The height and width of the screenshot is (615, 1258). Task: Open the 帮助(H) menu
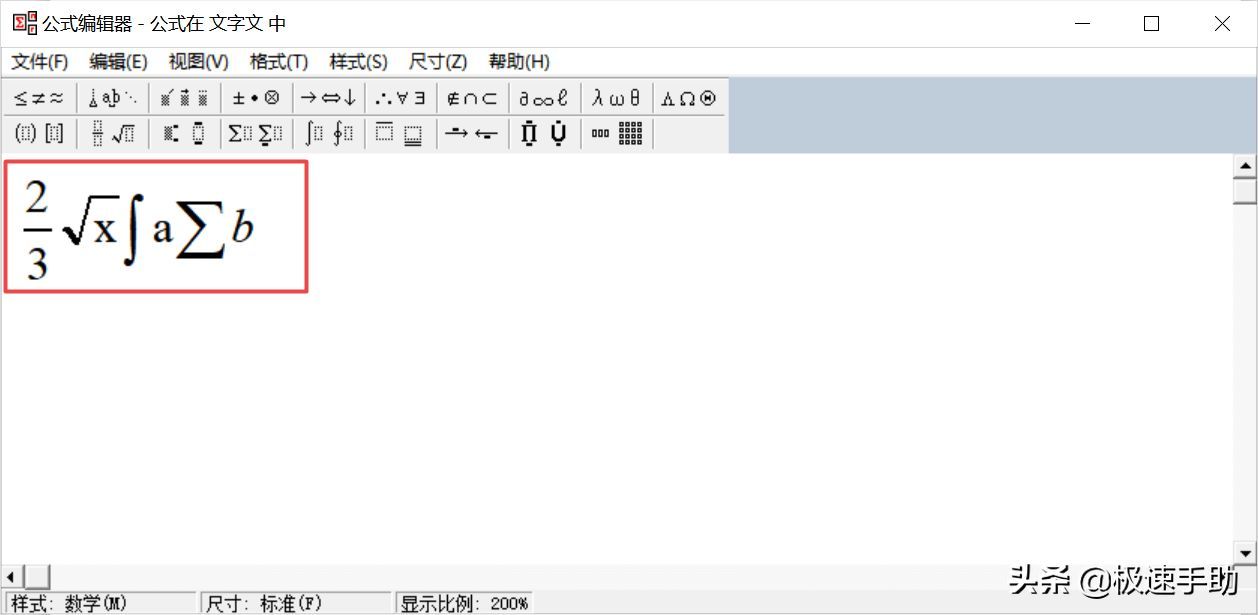click(519, 62)
